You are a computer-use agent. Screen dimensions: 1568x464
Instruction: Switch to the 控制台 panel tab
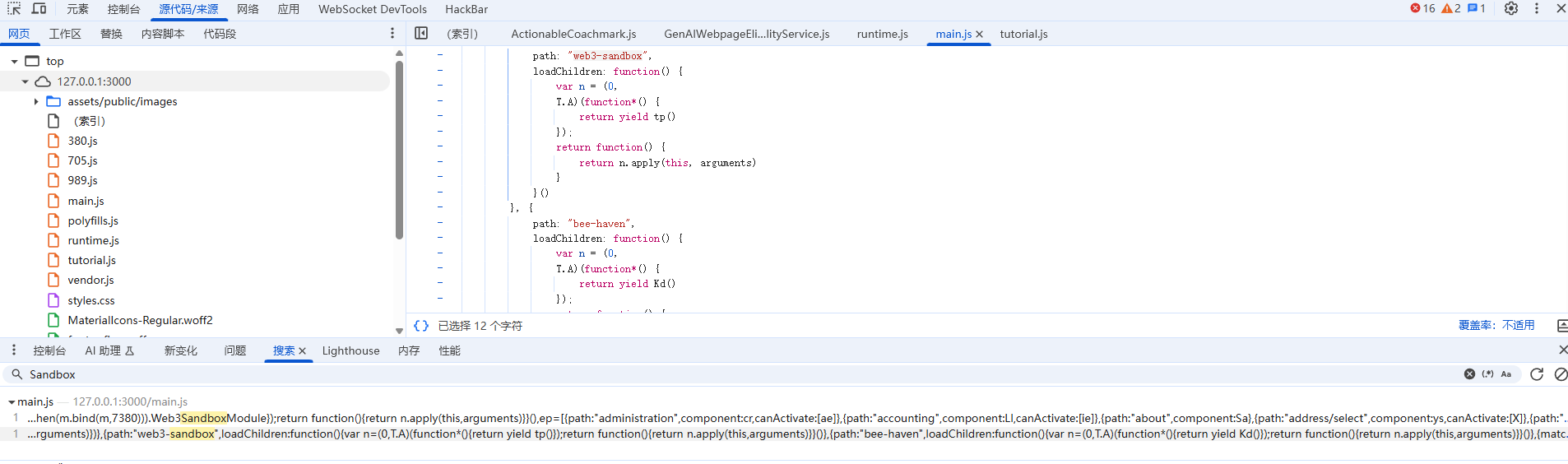tap(123, 9)
